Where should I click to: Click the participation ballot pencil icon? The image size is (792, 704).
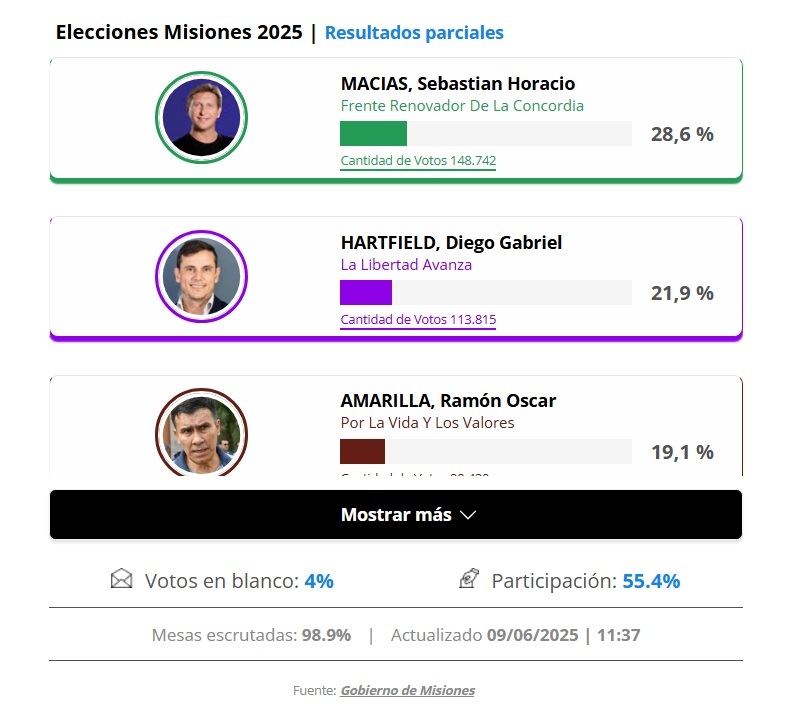pyautogui.click(x=468, y=579)
